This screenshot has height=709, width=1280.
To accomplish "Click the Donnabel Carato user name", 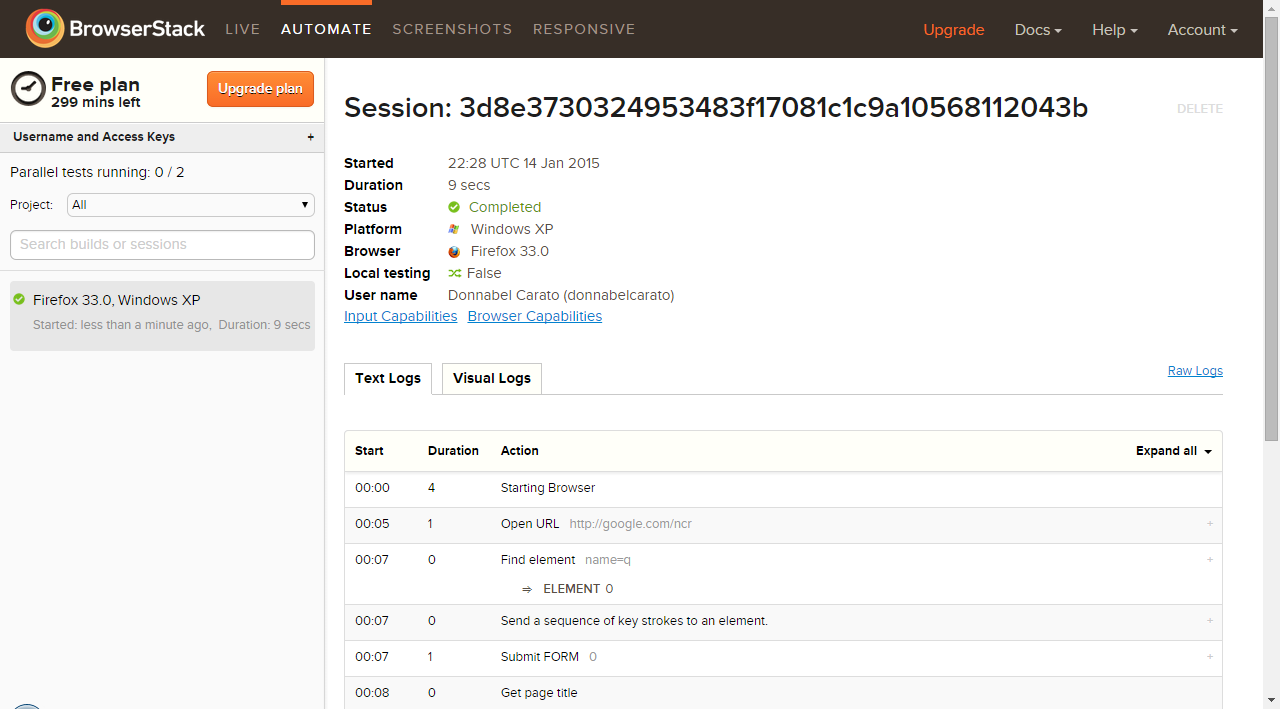I will (x=561, y=295).
